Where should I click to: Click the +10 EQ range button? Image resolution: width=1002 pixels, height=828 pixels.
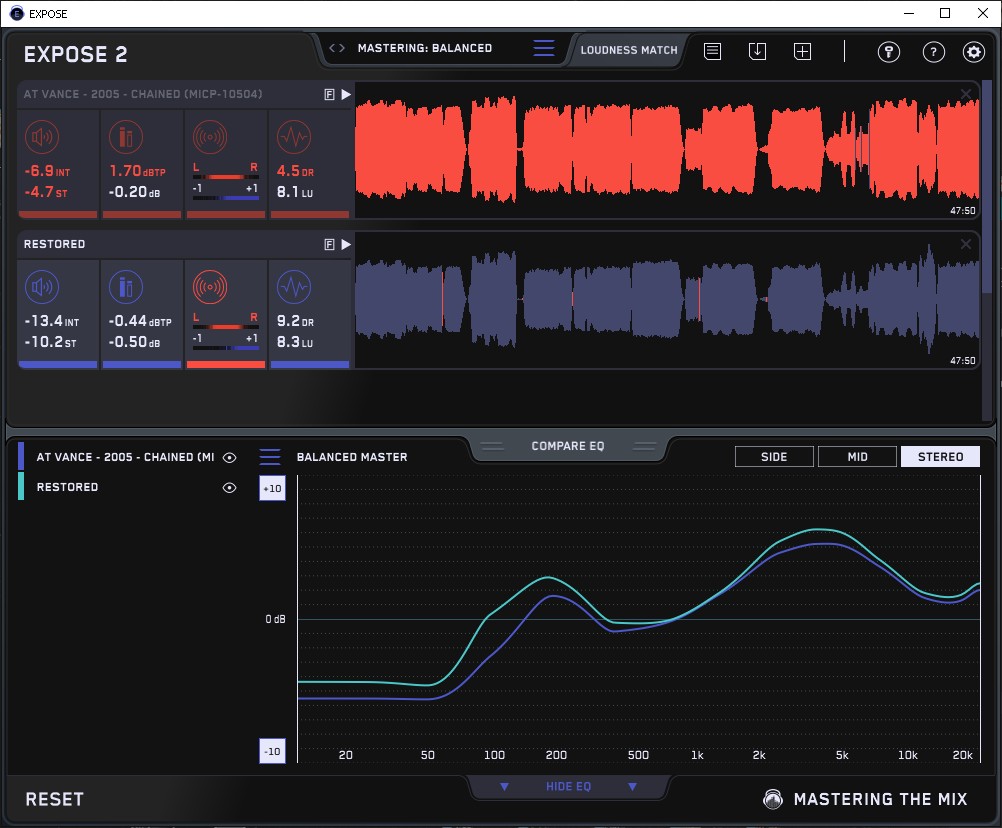tap(272, 488)
